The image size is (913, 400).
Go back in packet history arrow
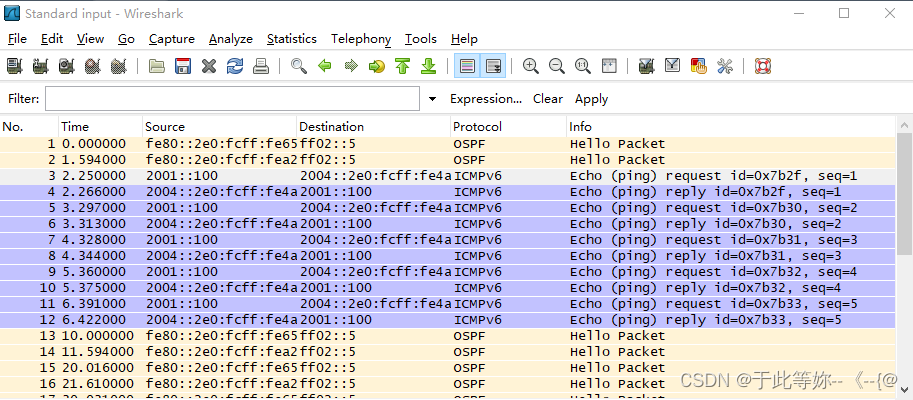click(325, 66)
